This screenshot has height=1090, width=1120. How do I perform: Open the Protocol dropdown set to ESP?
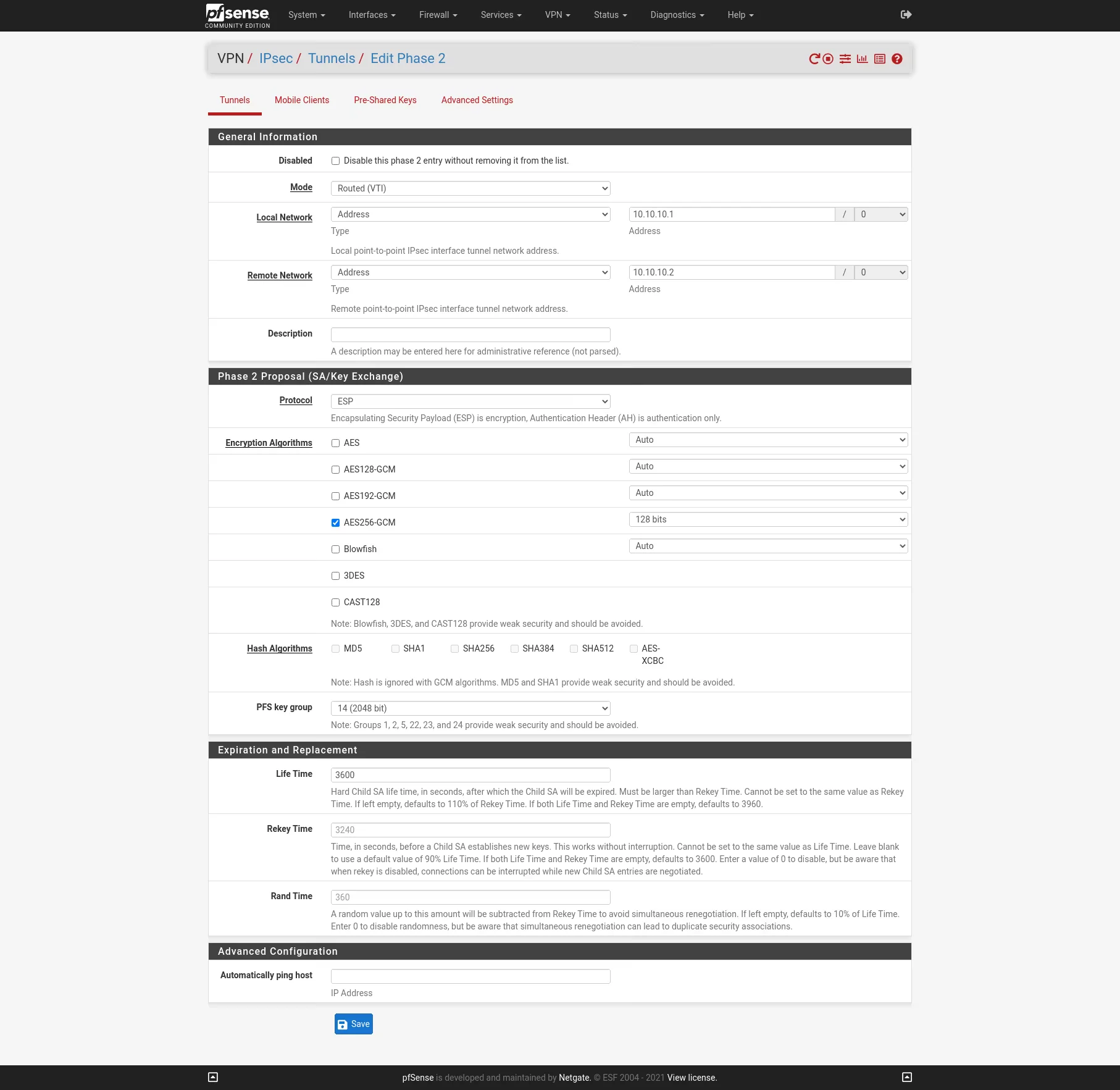tap(470, 401)
